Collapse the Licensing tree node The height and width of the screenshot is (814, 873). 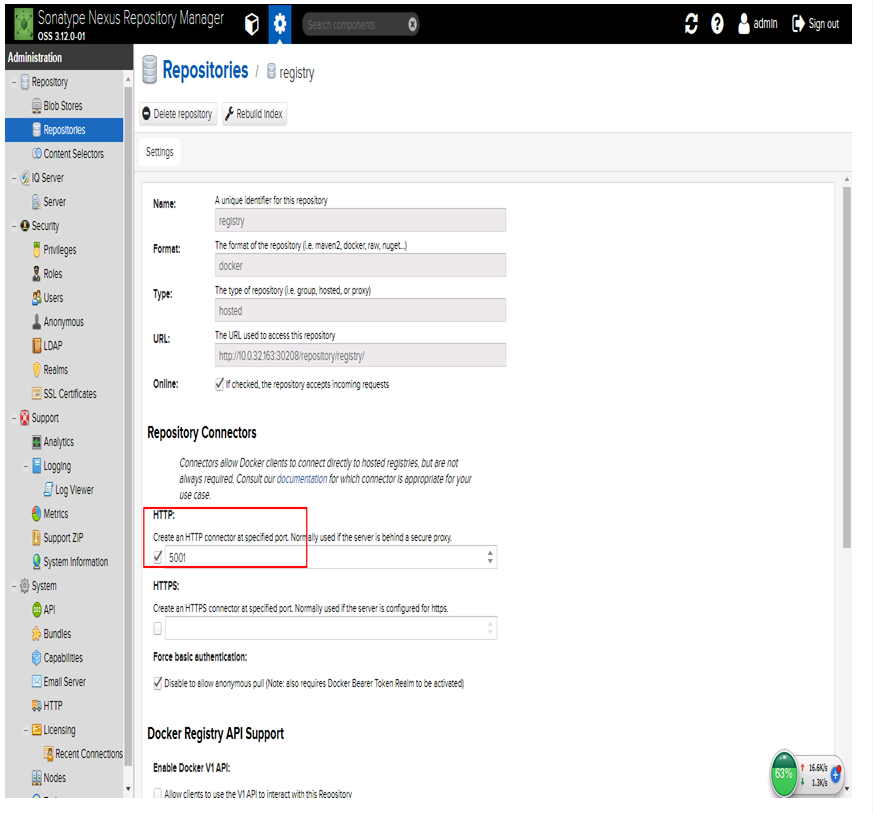click(x=26, y=730)
